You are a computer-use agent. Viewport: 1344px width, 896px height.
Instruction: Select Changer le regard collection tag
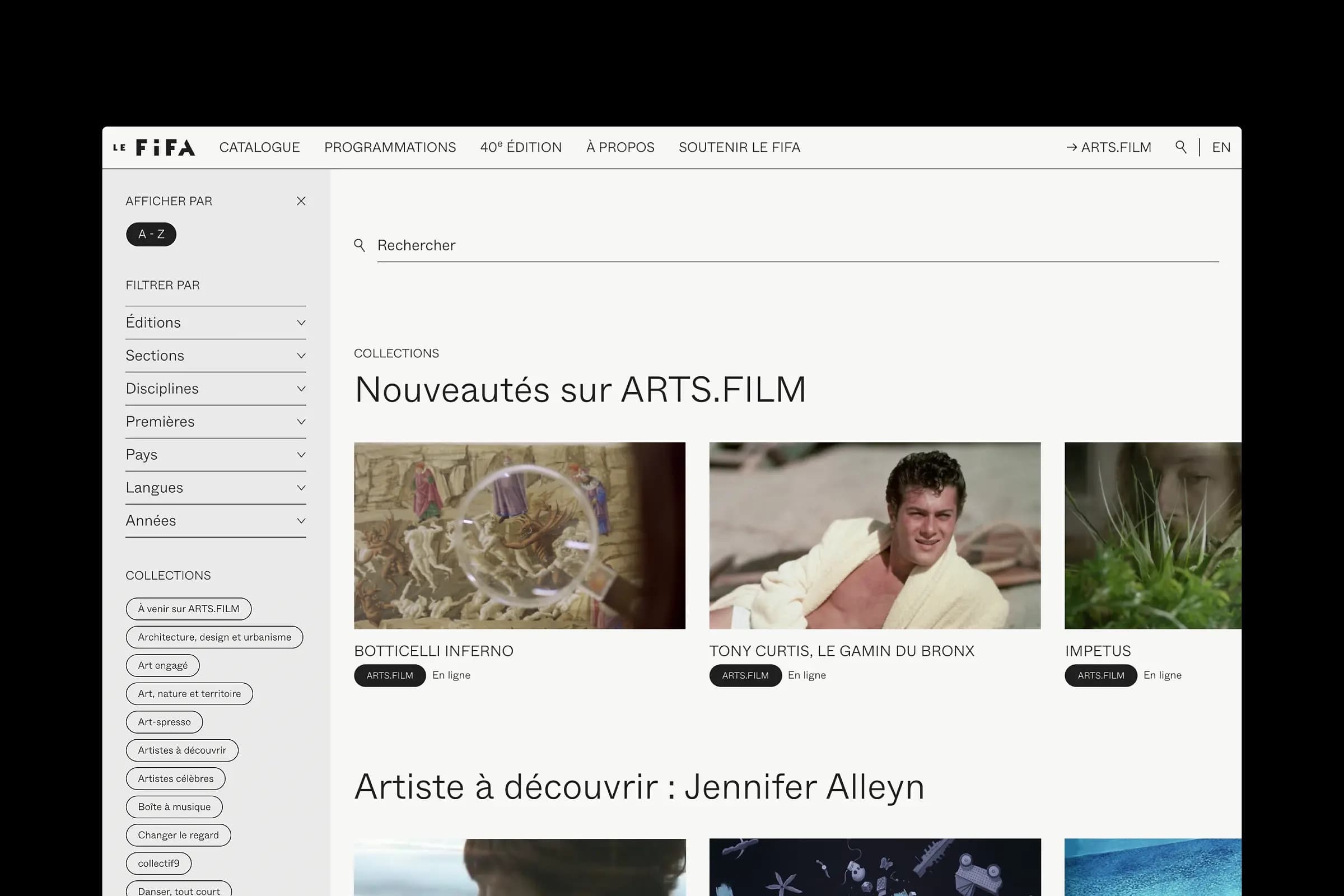point(178,836)
